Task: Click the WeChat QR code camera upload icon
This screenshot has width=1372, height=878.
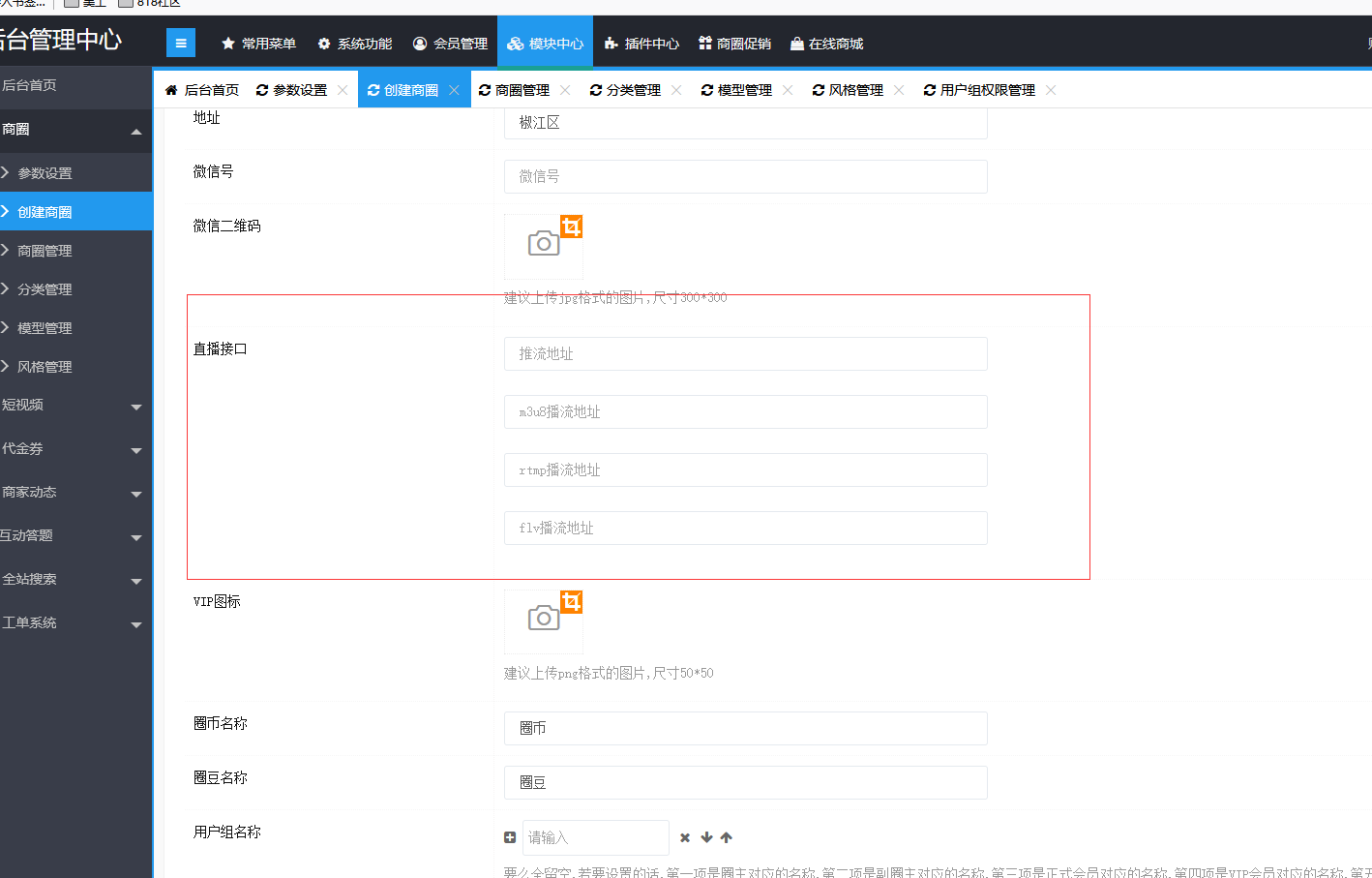Action: click(x=543, y=244)
